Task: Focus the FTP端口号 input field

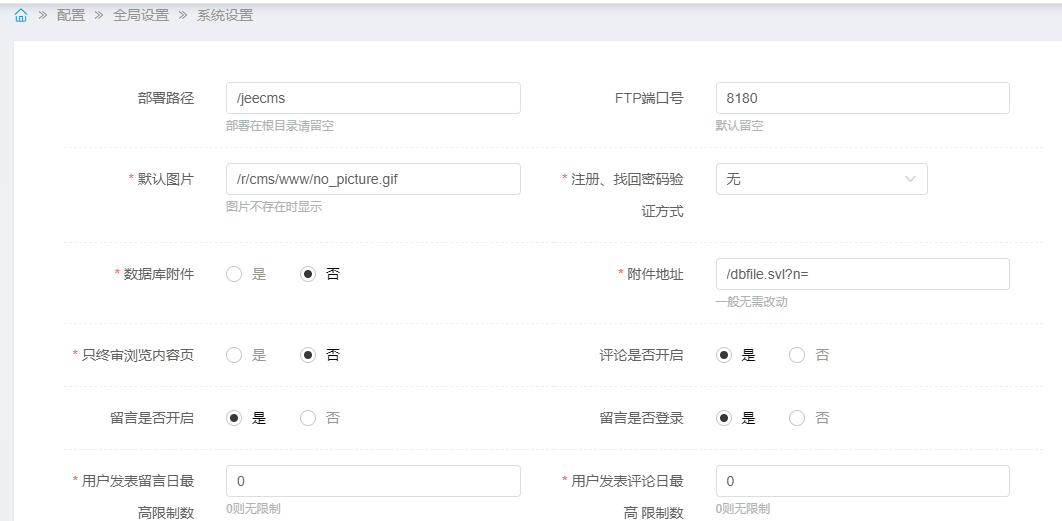Action: (x=862, y=98)
